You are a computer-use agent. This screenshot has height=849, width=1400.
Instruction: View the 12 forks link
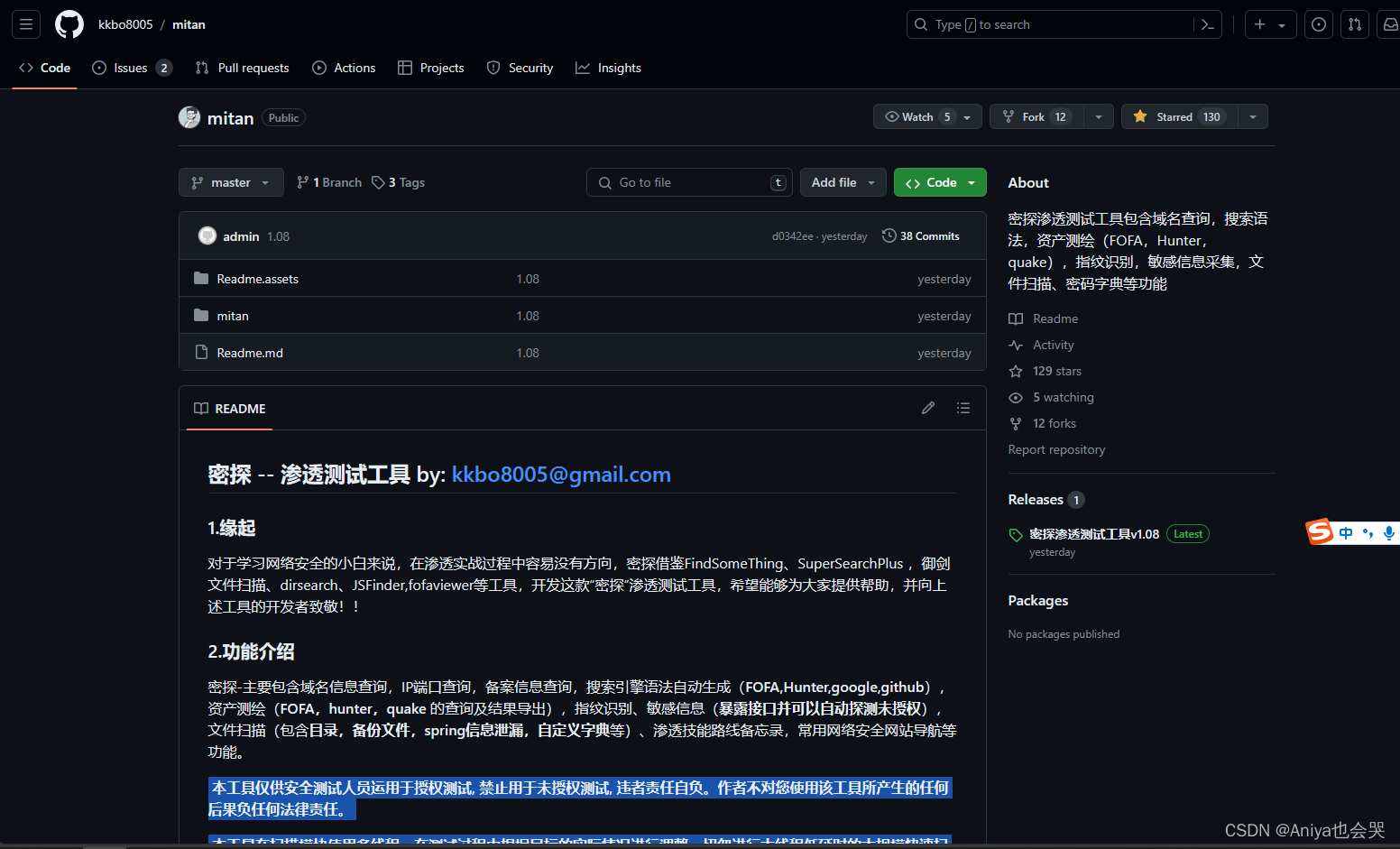coord(1043,423)
